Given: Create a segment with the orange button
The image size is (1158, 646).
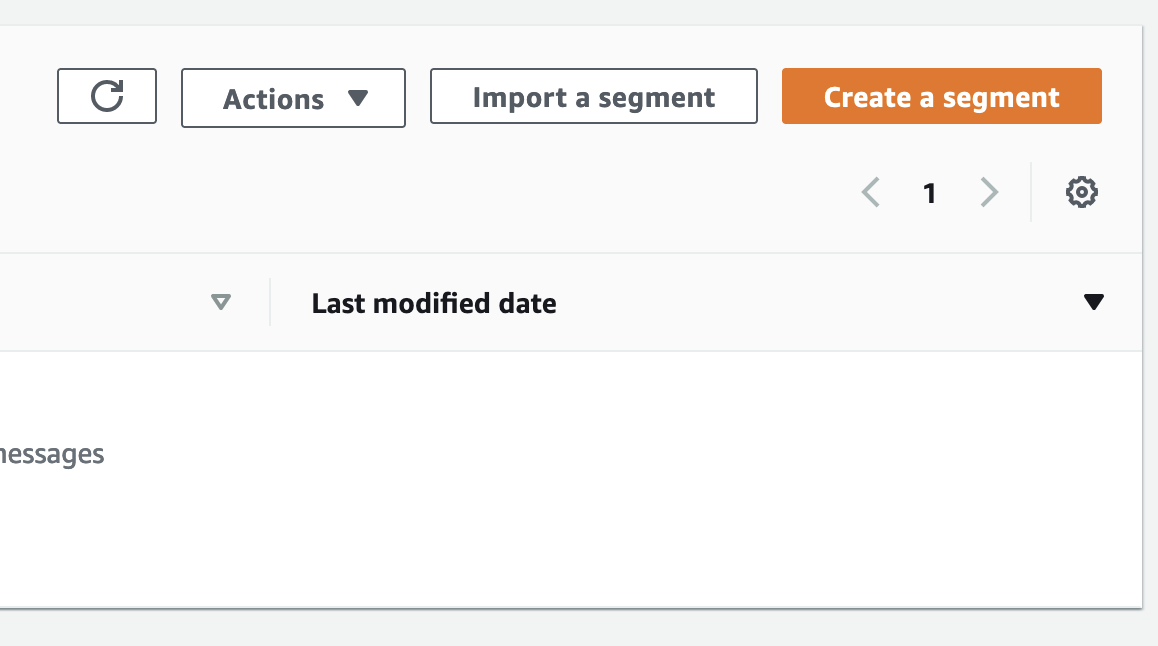Looking at the screenshot, I should [x=942, y=96].
